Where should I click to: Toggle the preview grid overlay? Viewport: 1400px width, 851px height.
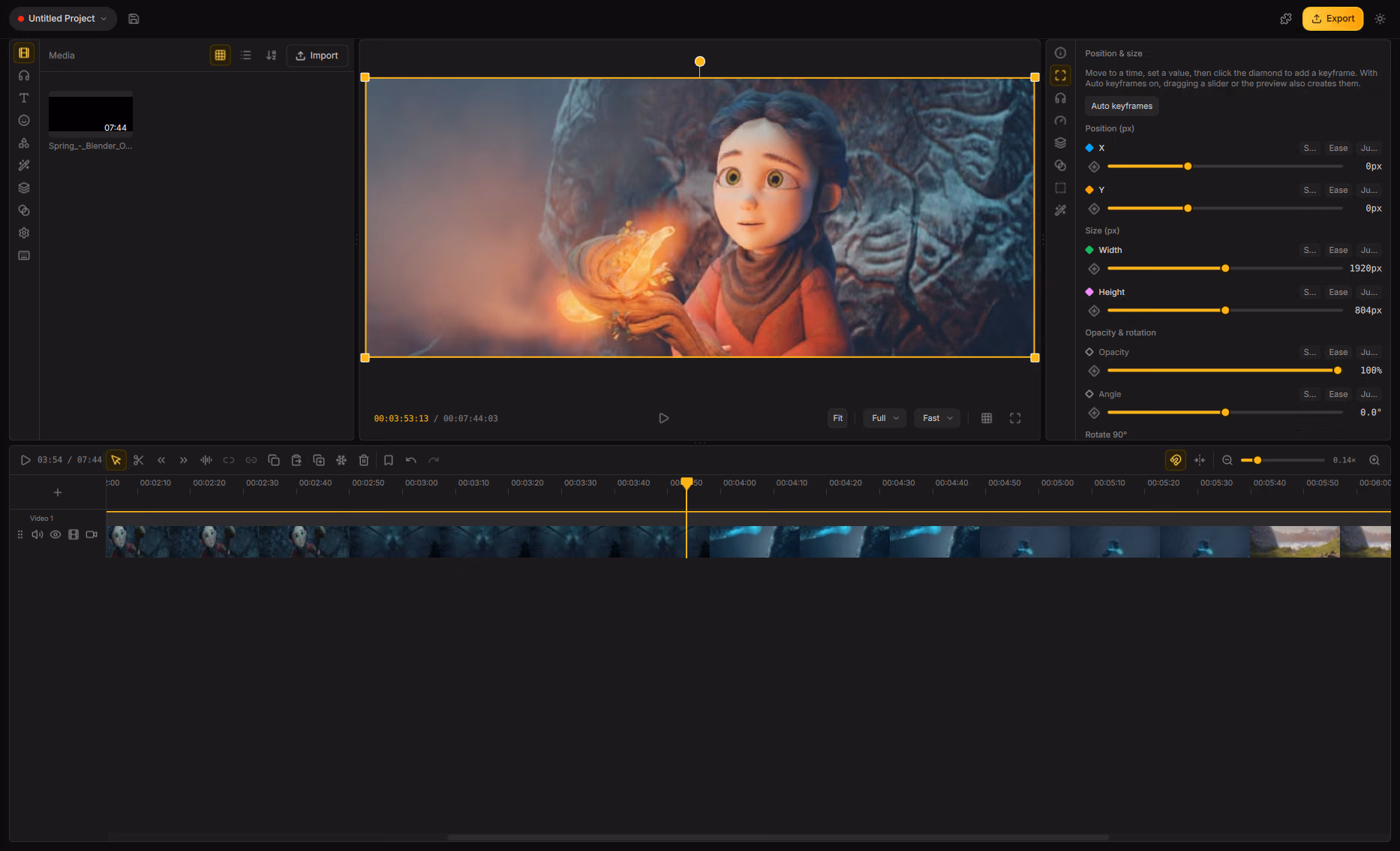pos(987,418)
